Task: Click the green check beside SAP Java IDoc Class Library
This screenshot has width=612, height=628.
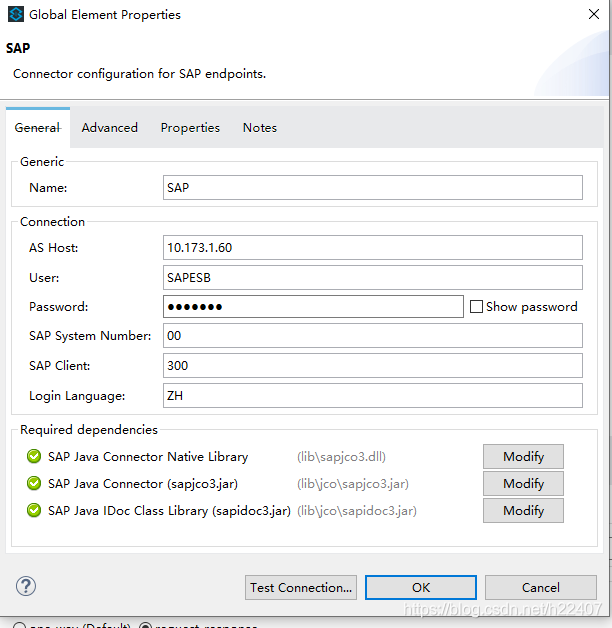Action: pos(34,510)
